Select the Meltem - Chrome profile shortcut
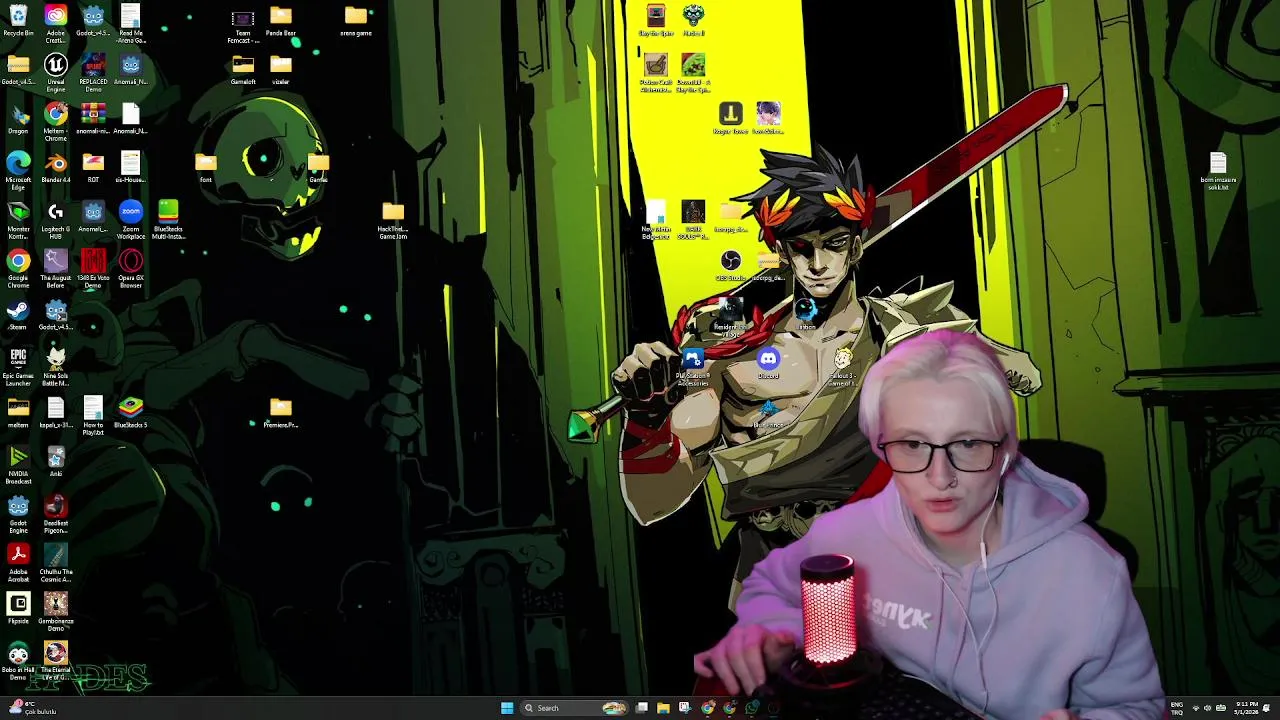 point(56,122)
